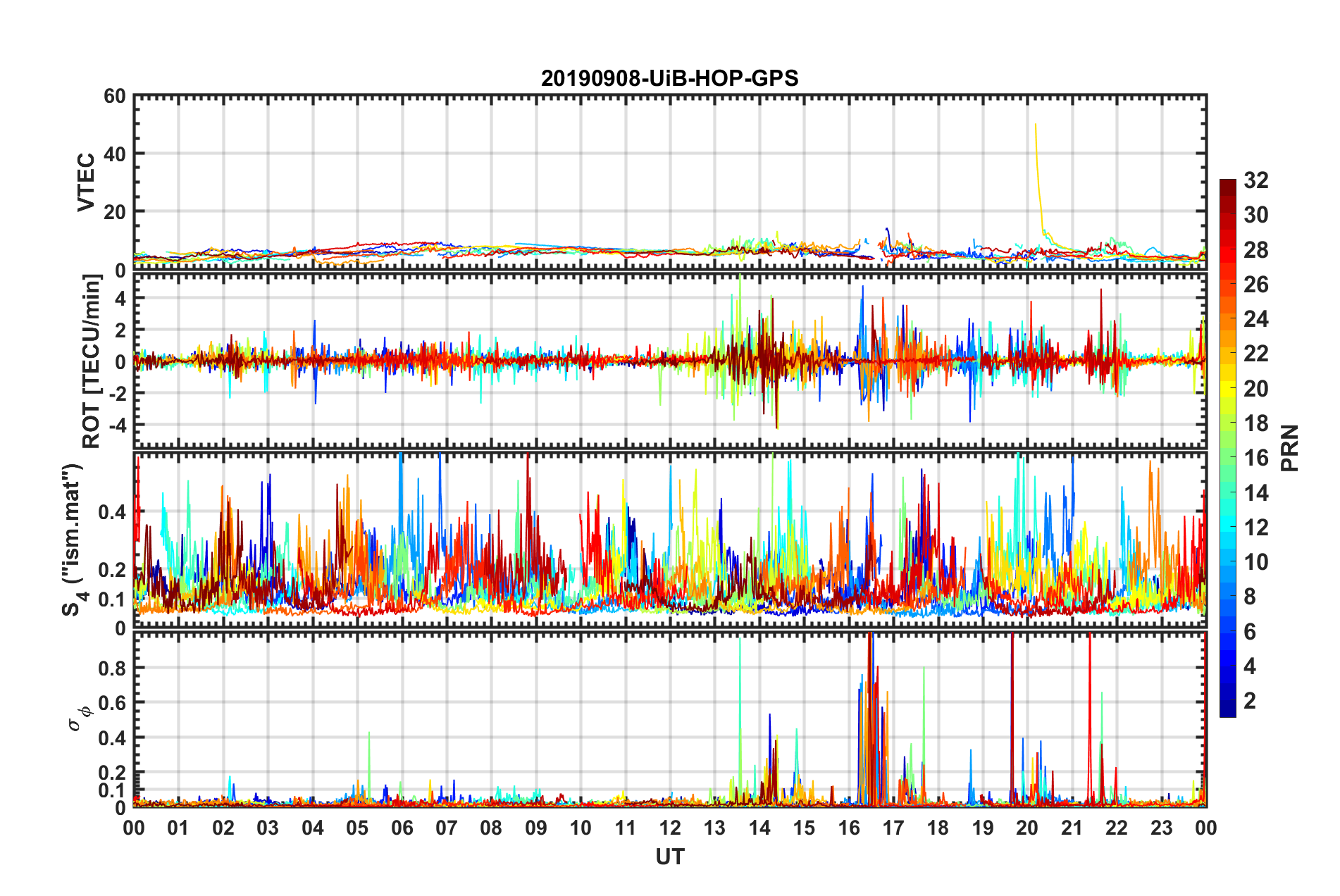The height and width of the screenshot is (896, 1340).
Task: Select the 23 hour tick on the UT axis
Action: click(1161, 828)
